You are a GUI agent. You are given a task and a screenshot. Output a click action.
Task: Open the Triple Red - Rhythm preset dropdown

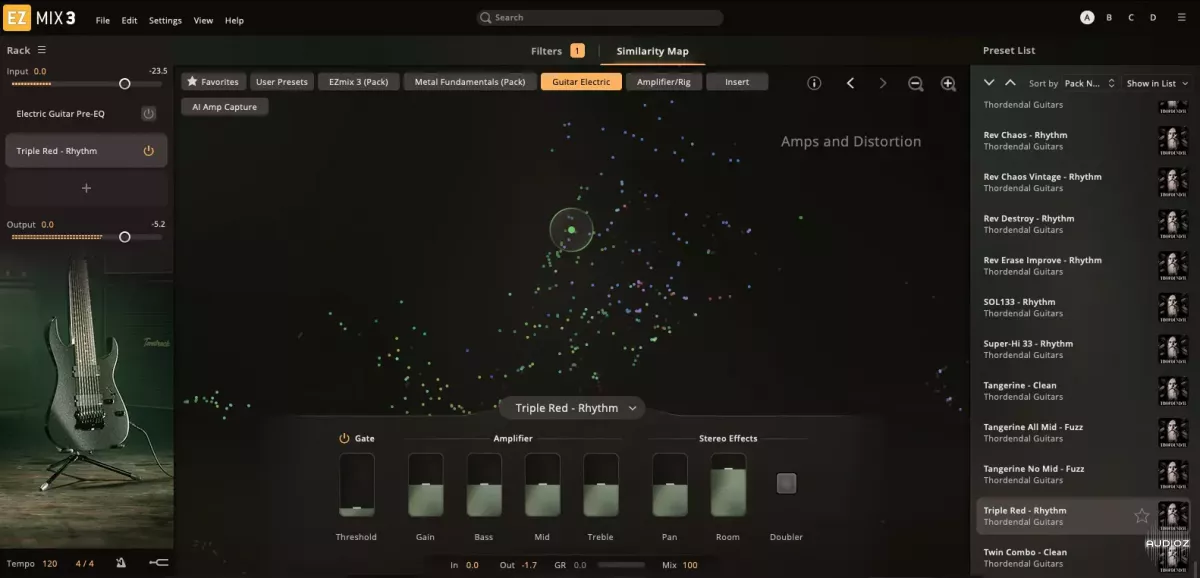[x=572, y=408]
